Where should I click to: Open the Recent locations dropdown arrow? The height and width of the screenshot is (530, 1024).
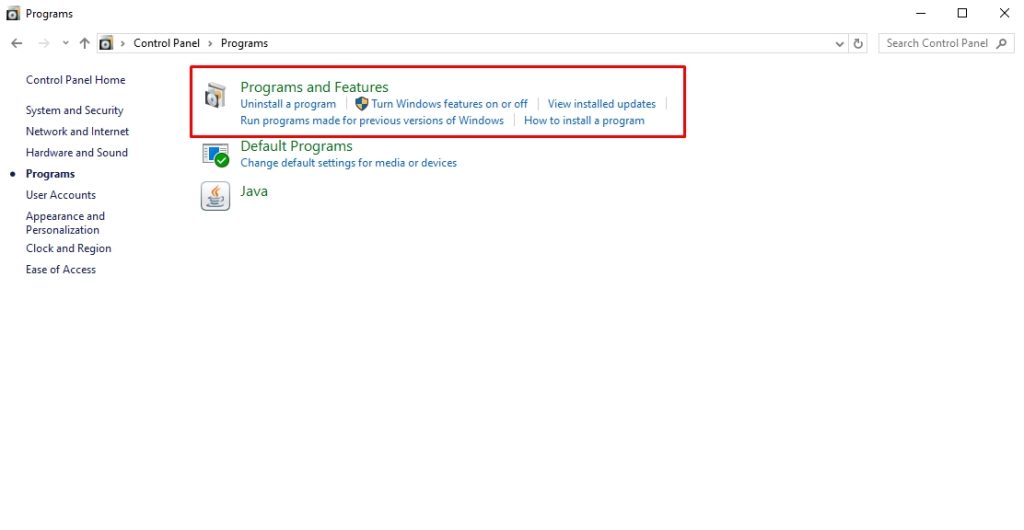point(65,43)
